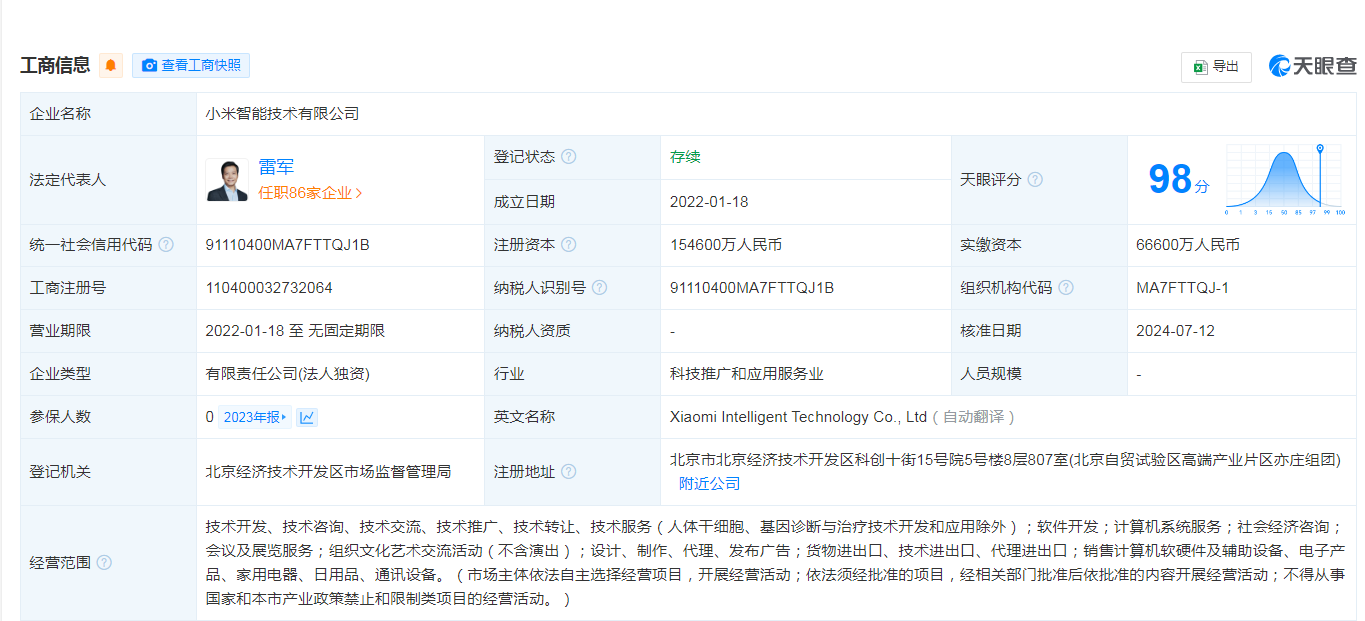
Task: Click credit code 91110400MA7FTTQJ1B under 统一社会信用代码
Action: tap(287, 245)
